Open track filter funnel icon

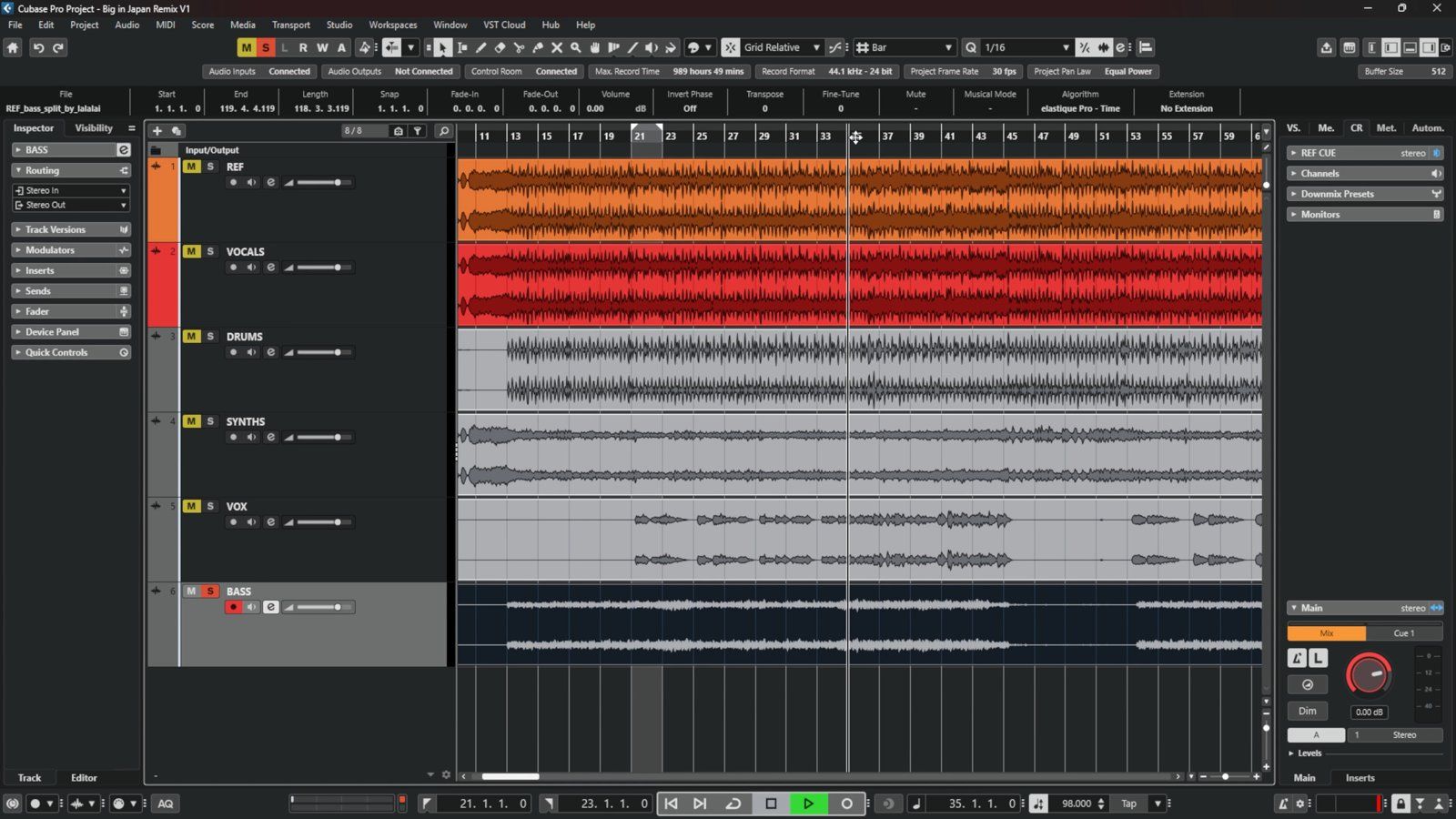point(418,131)
